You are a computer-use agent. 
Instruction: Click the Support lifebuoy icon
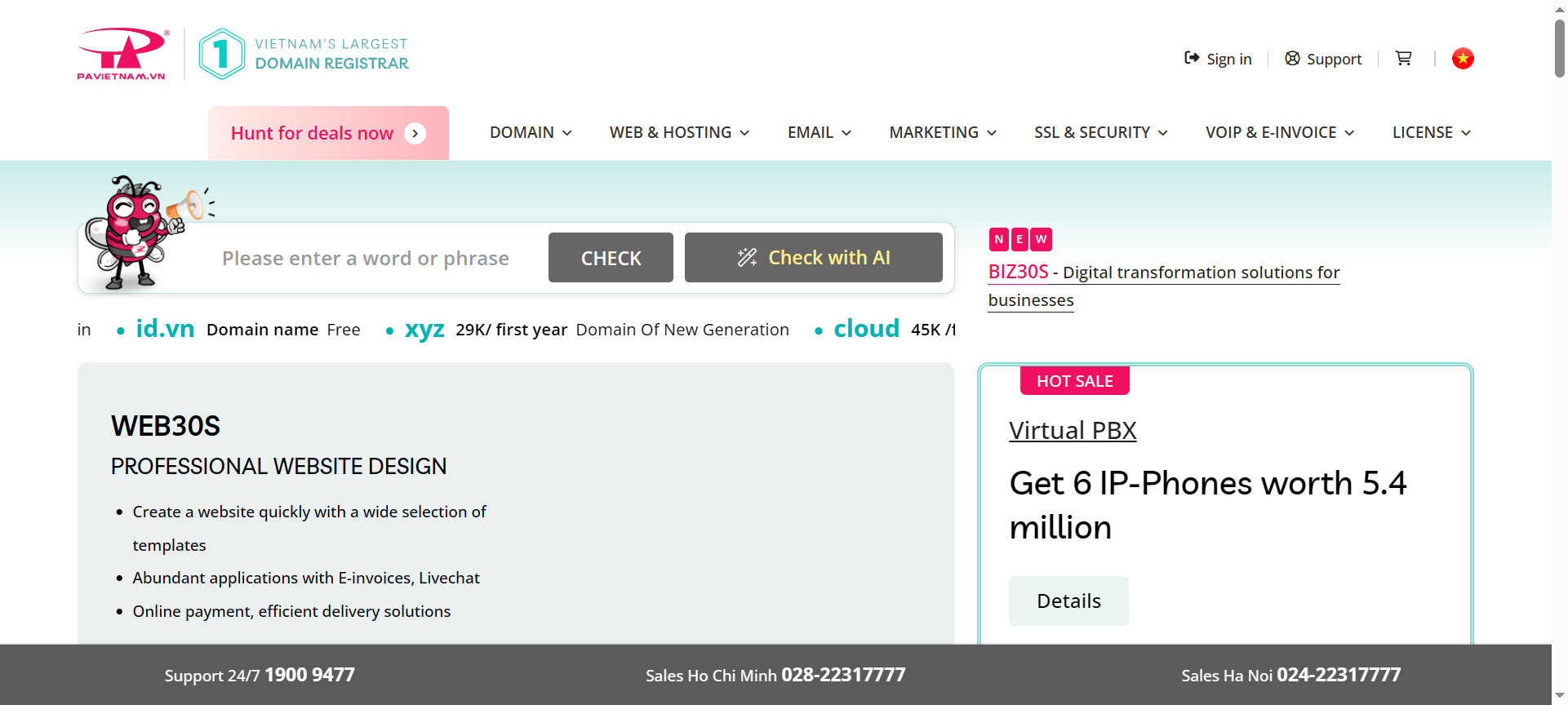tap(1292, 58)
